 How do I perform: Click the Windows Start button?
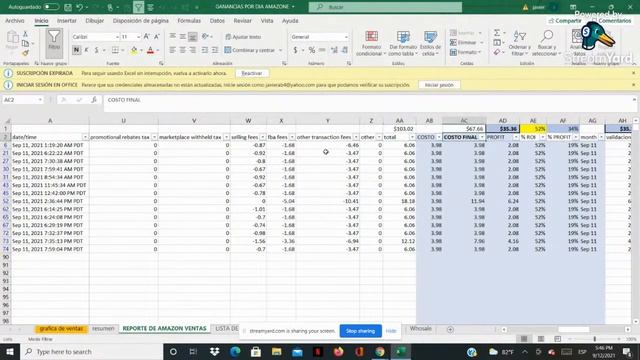point(10,351)
